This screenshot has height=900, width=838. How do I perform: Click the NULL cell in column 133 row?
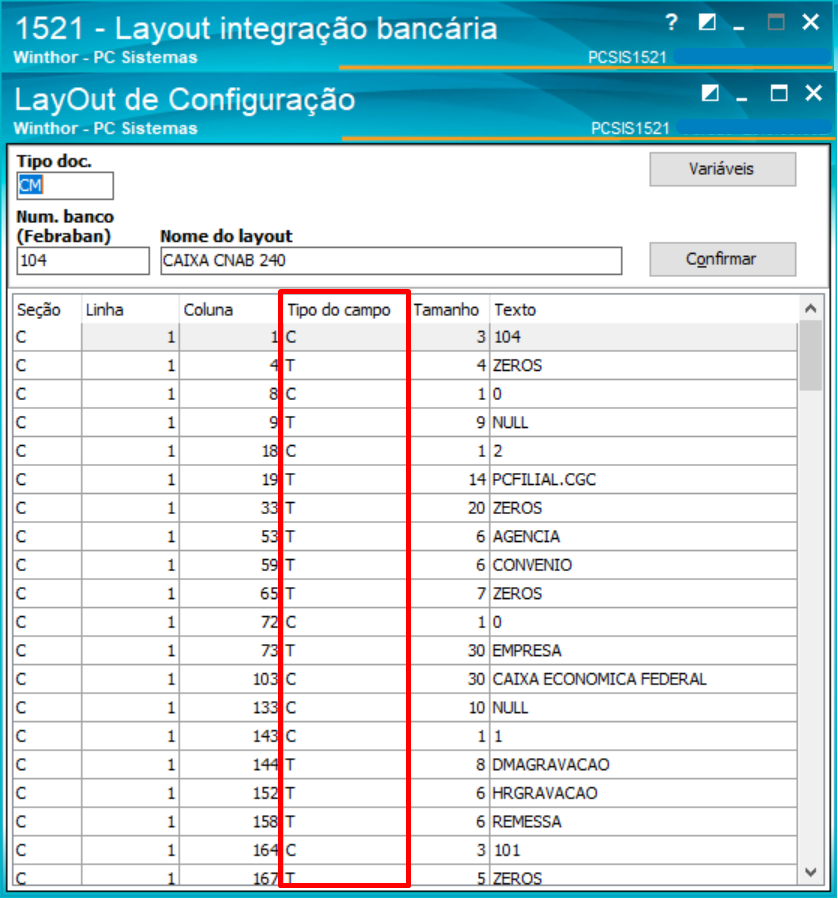click(643, 708)
